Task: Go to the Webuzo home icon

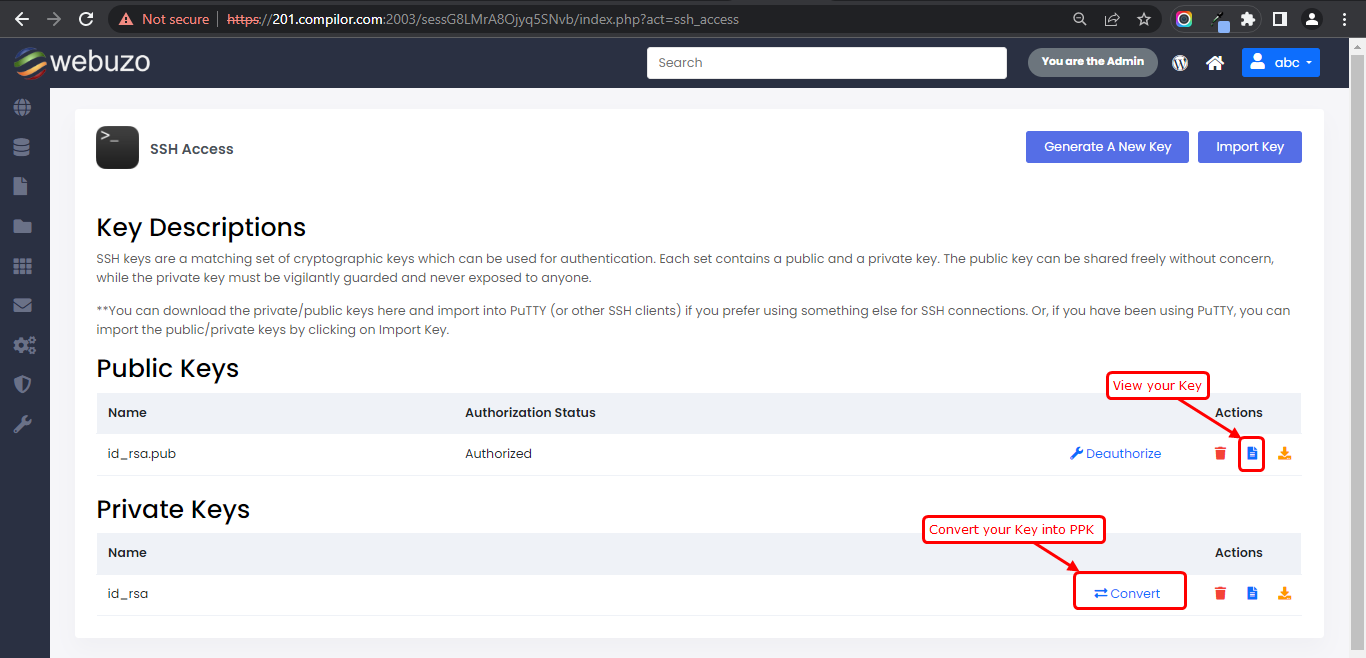Action: 1214,62
